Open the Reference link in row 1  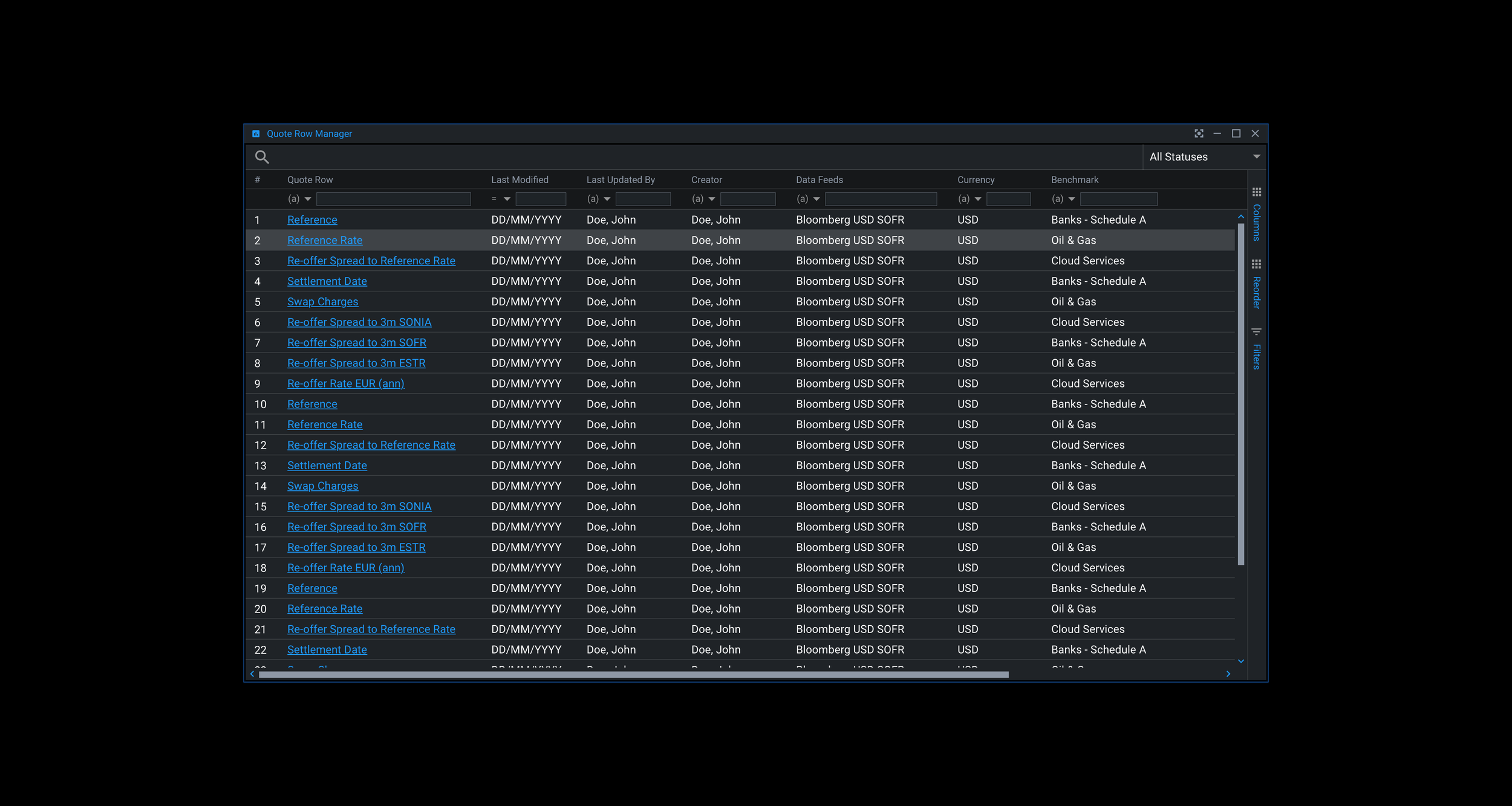[312, 219]
